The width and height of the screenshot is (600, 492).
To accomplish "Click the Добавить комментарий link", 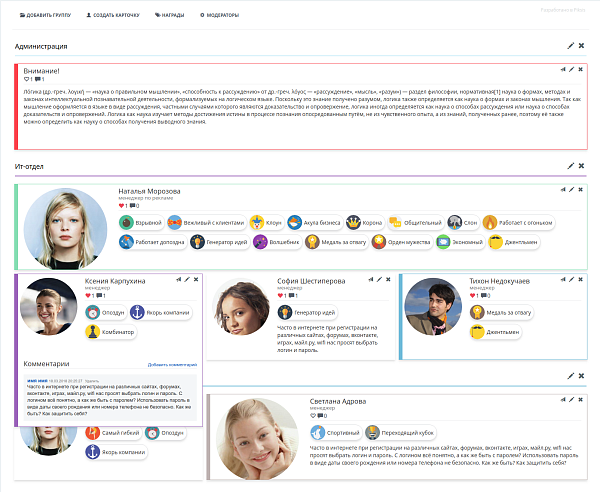I will tap(173, 365).
